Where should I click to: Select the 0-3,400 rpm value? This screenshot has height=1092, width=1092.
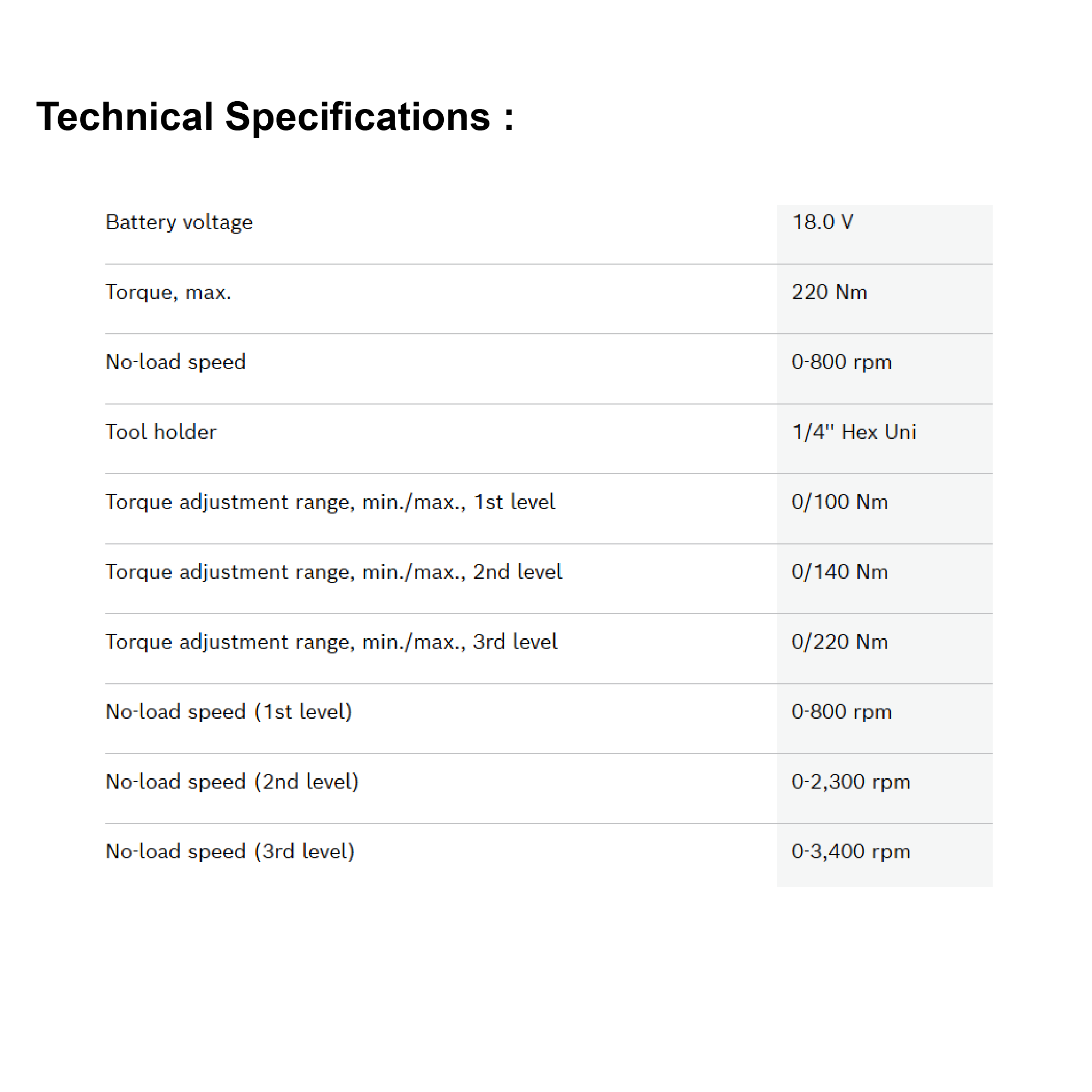[850, 851]
